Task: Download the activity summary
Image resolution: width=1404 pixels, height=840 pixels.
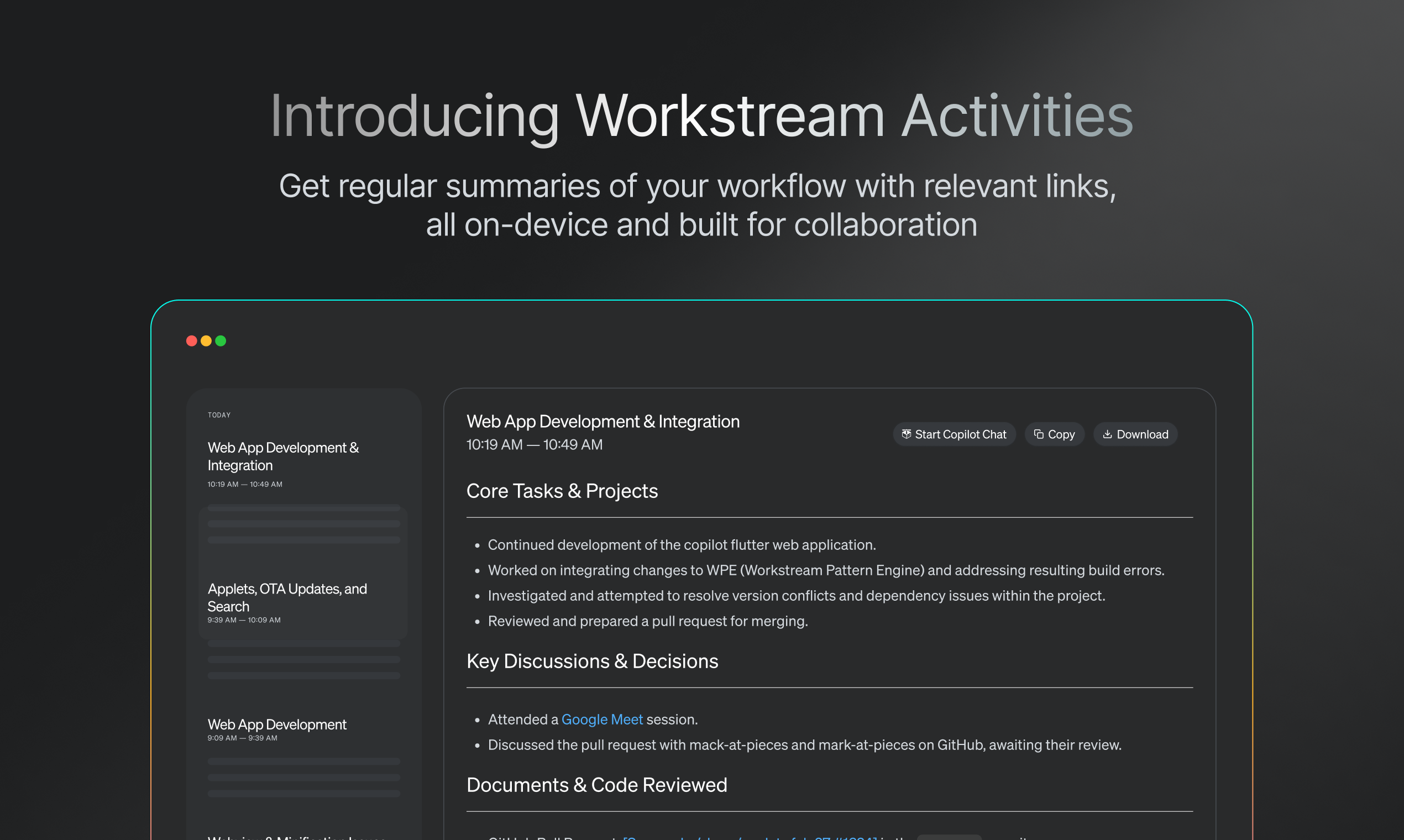Action: click(1135, 434)
